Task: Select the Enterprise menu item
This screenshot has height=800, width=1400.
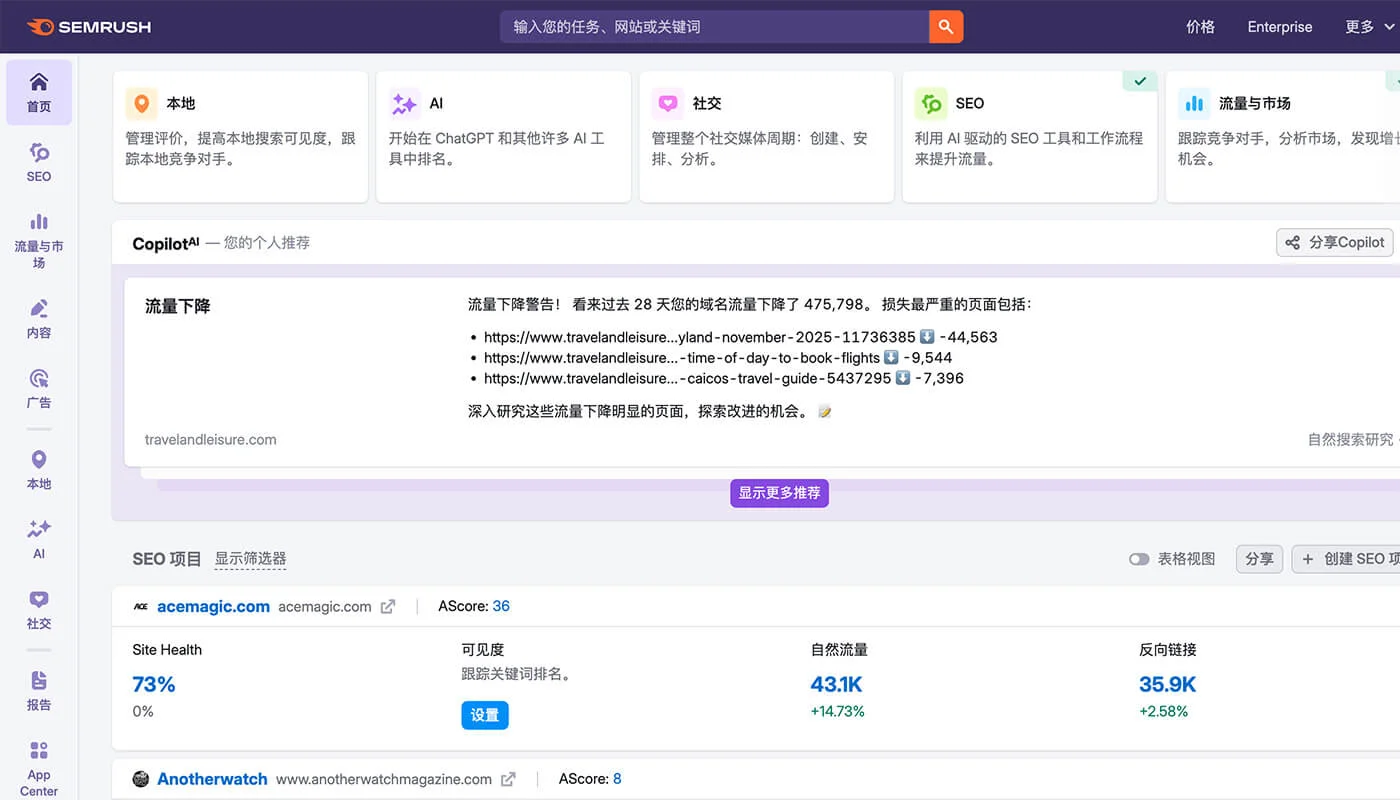Action: (1279, 27)
